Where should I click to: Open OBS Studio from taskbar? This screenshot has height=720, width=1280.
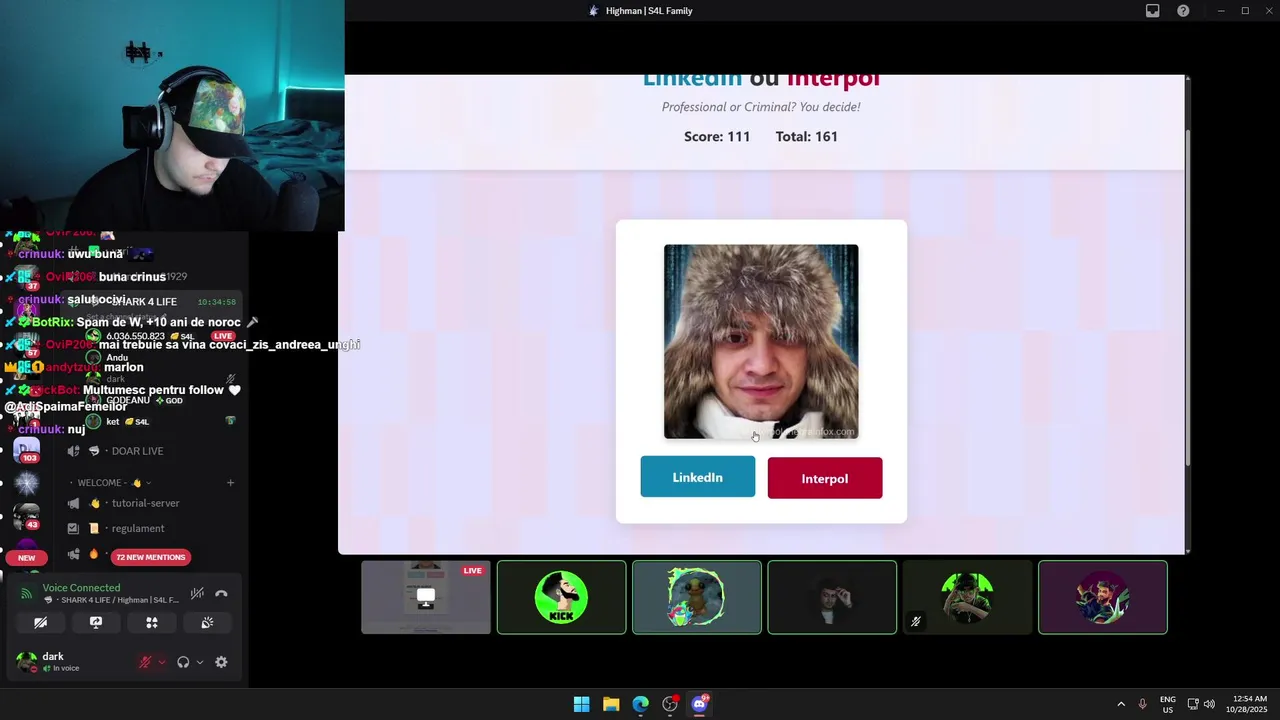click(670, 704)
